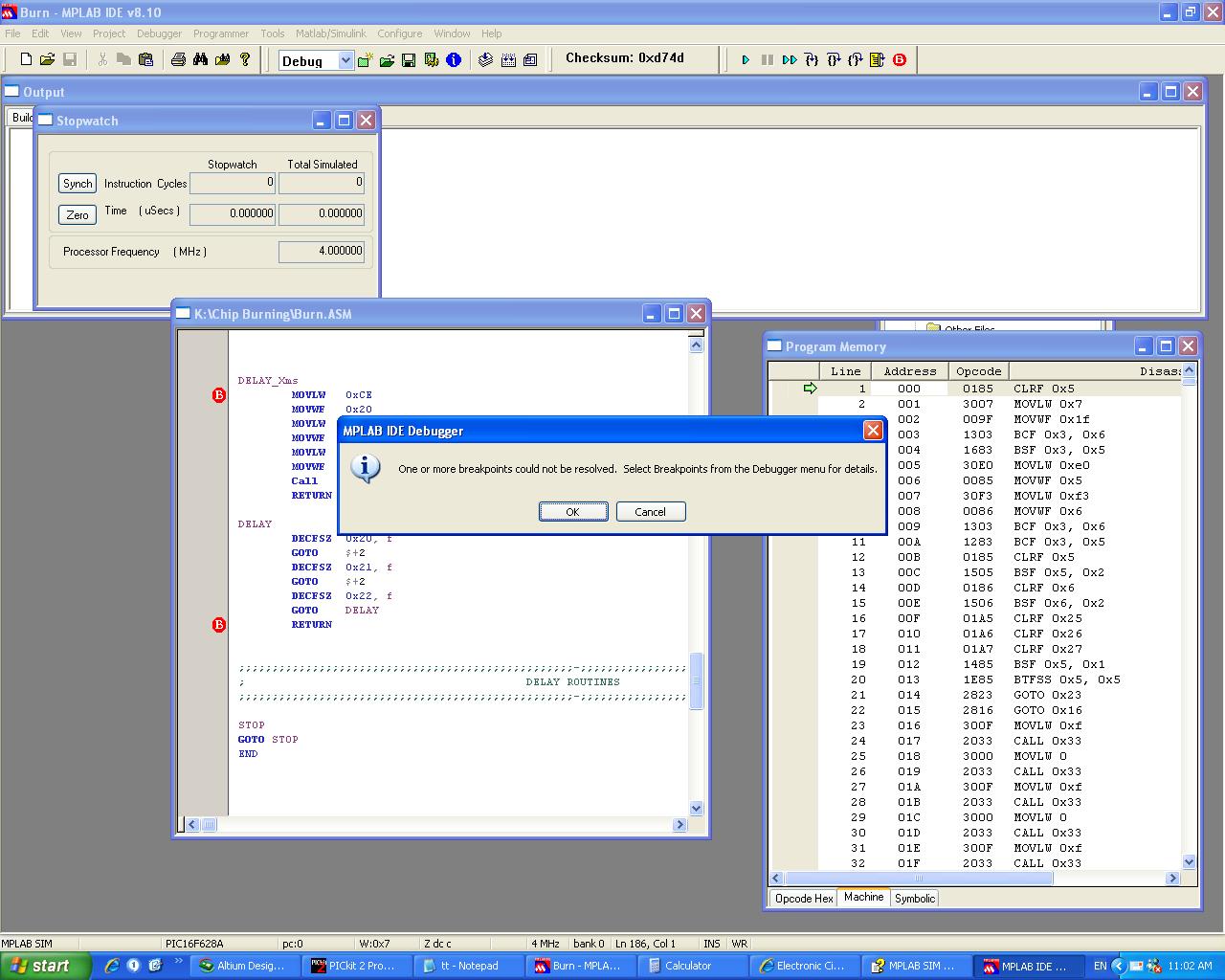Viewport: 1225px width, 980px height.
Task: Click the Open File toolbar icon
Action: coord(47,59)
